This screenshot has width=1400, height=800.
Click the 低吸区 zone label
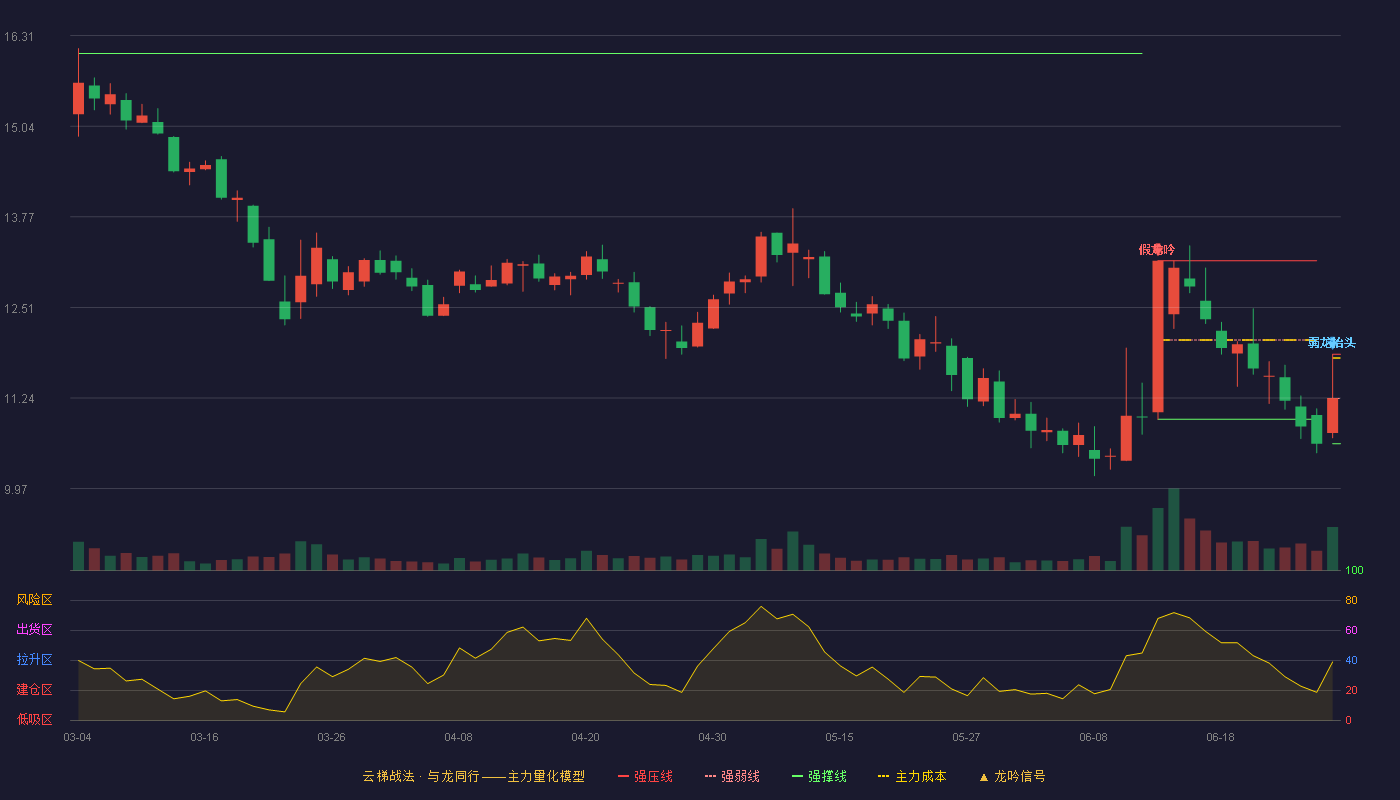click(x=34, y=719)
